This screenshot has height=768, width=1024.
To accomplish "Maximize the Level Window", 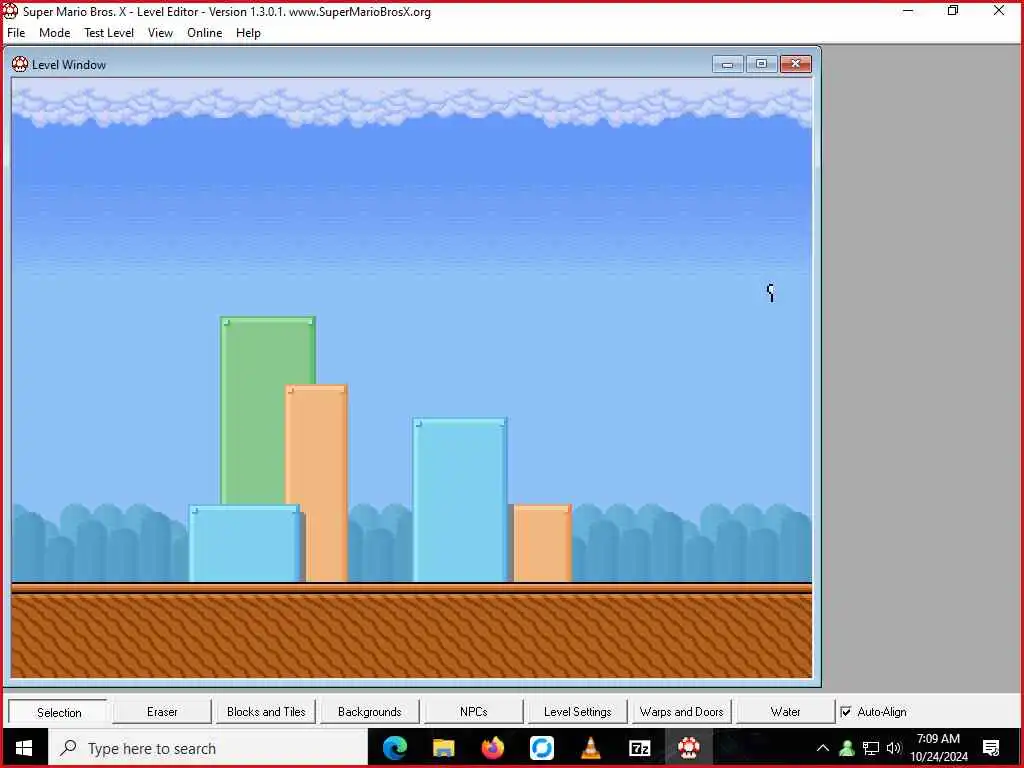I will point(761,64).
